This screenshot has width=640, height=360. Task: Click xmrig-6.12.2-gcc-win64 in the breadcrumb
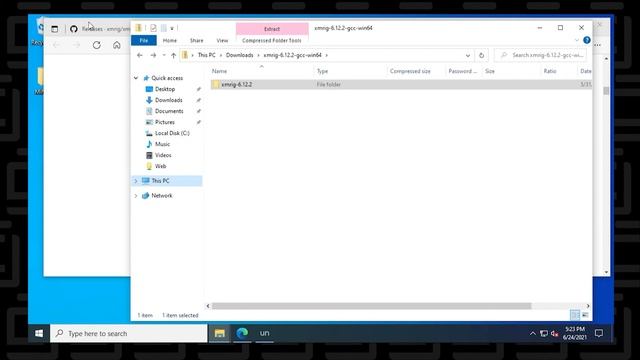tap(292, 55)
